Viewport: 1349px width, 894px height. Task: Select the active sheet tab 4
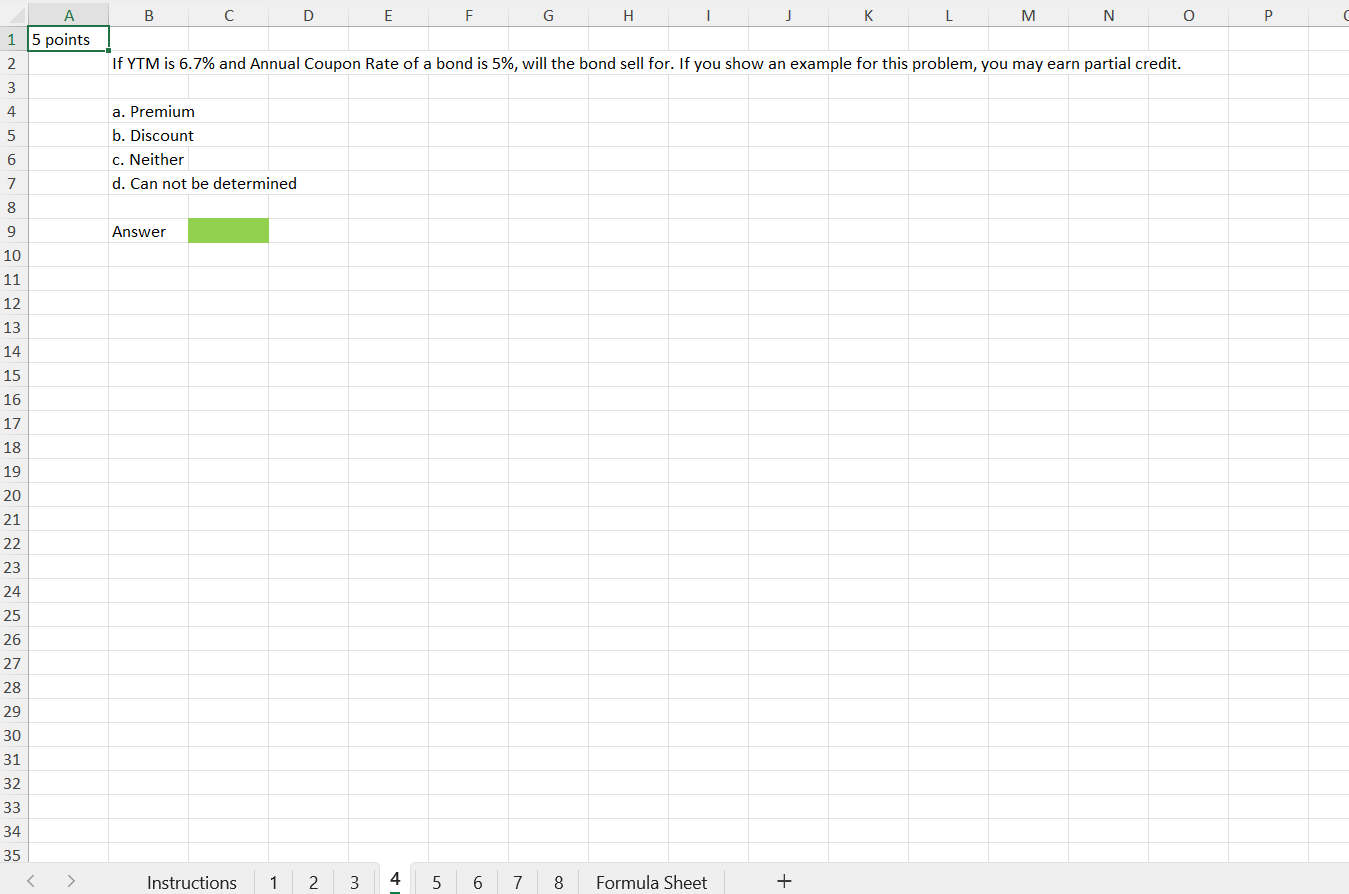(x=395, y=880)
